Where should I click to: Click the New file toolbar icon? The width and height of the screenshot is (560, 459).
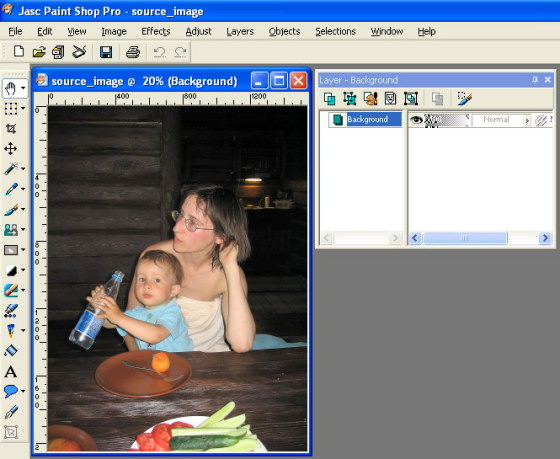click(x=19, y=52)
